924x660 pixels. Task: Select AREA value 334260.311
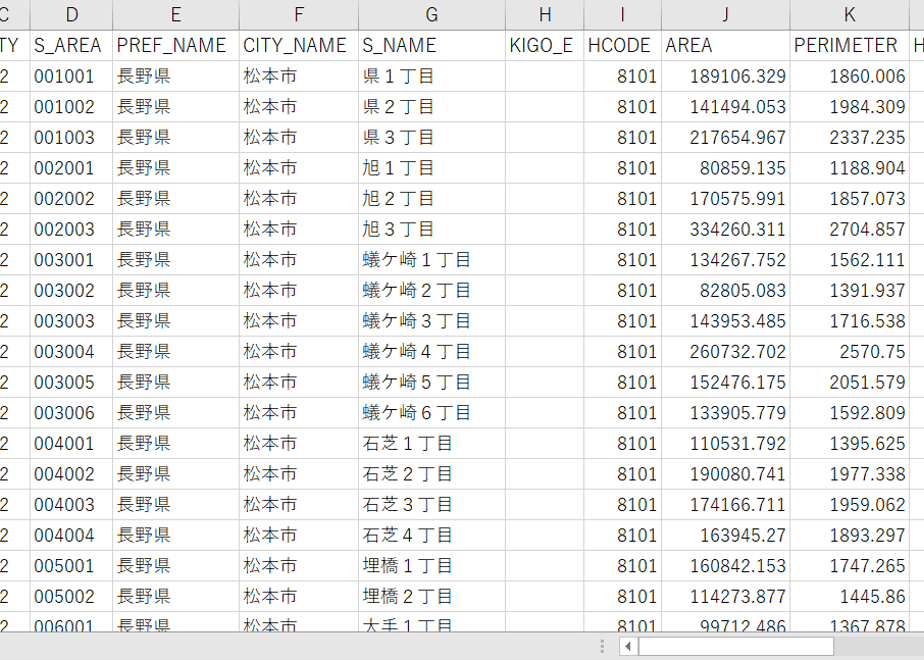[726, 229]
